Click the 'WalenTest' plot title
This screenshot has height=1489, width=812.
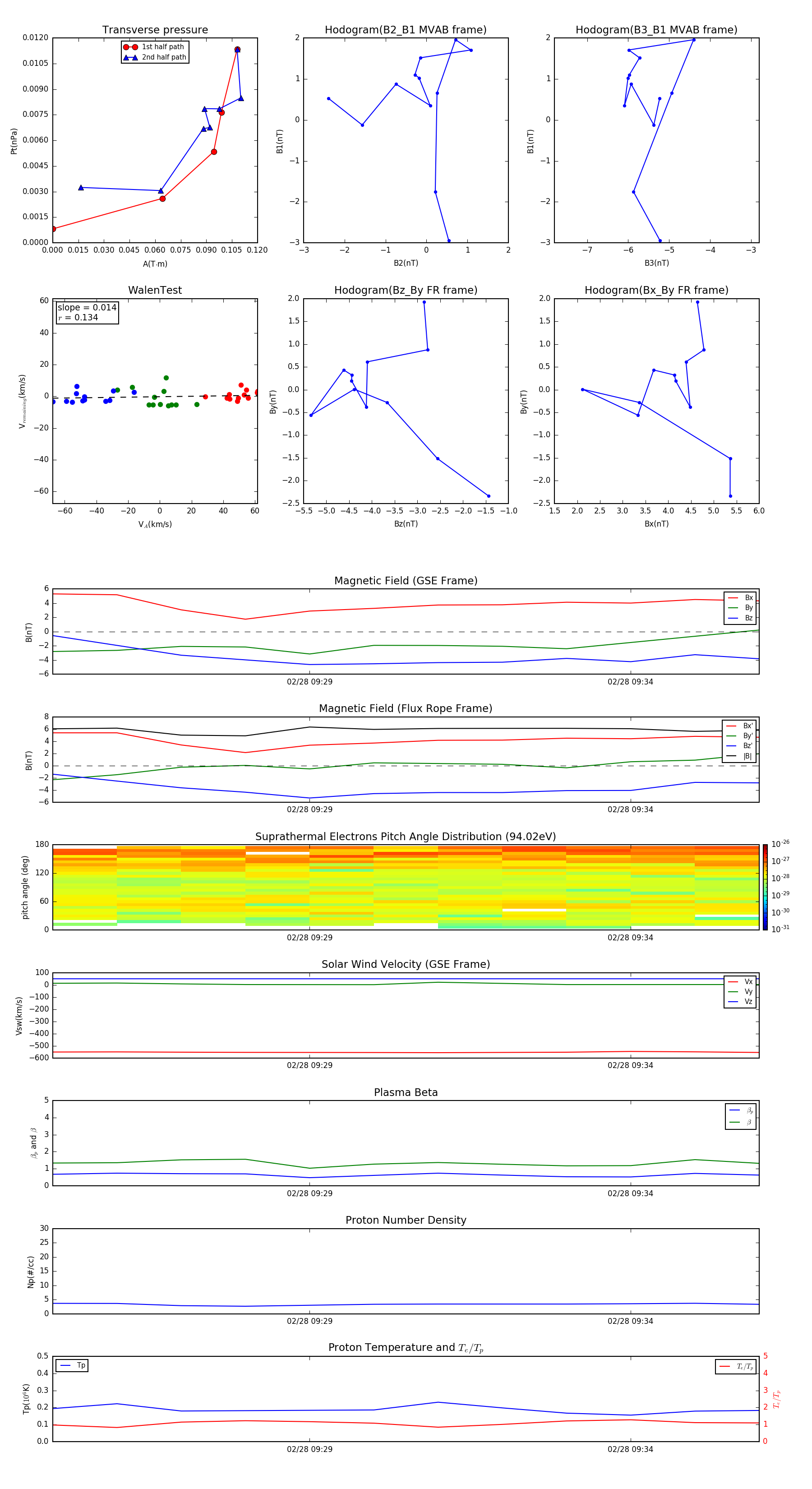tap(155, 290)
